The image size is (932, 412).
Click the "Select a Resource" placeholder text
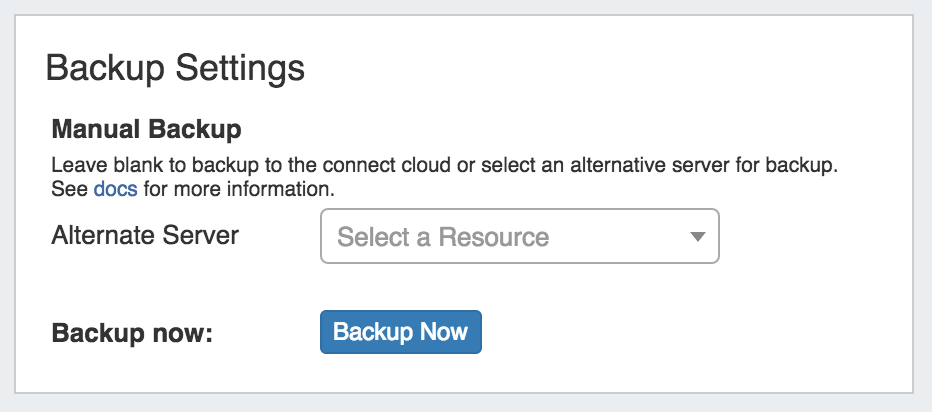(x=443, y=237)
